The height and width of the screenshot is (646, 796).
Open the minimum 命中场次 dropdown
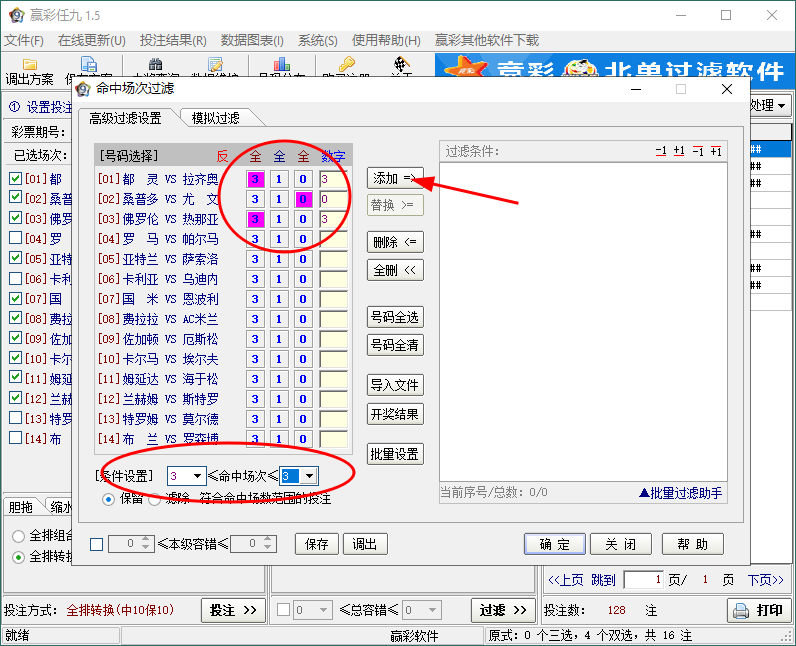(x=197, y=476)
